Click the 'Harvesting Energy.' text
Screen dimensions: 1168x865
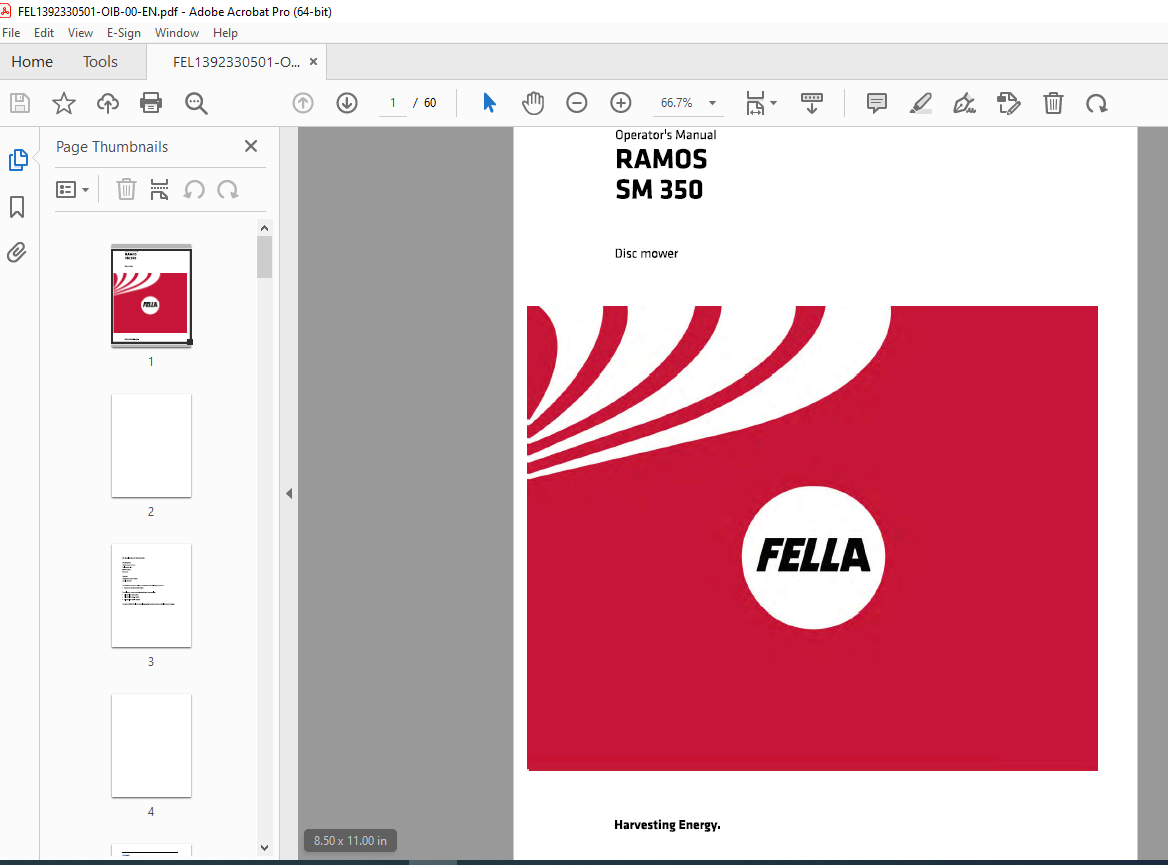[667, 825]
